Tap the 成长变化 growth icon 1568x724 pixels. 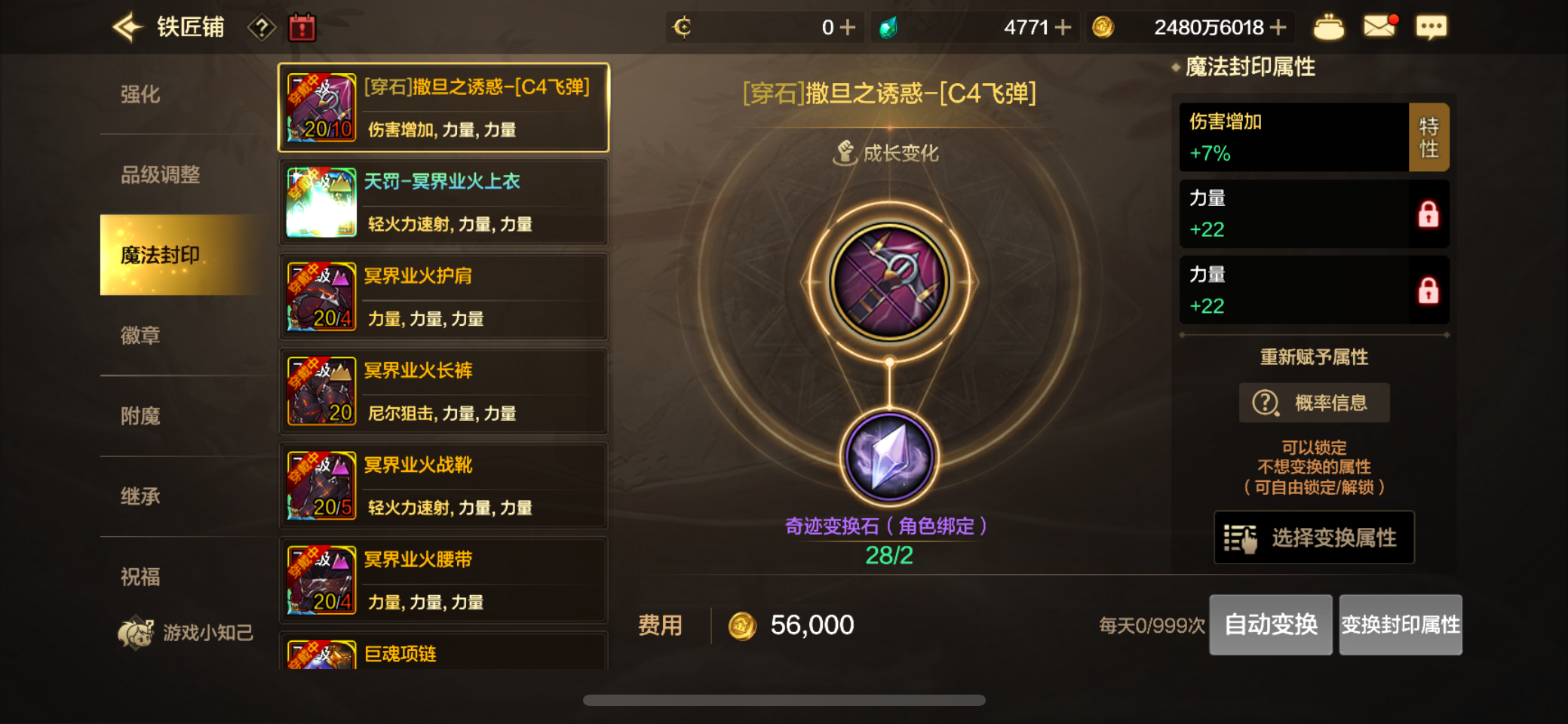(x=845, y=153)
